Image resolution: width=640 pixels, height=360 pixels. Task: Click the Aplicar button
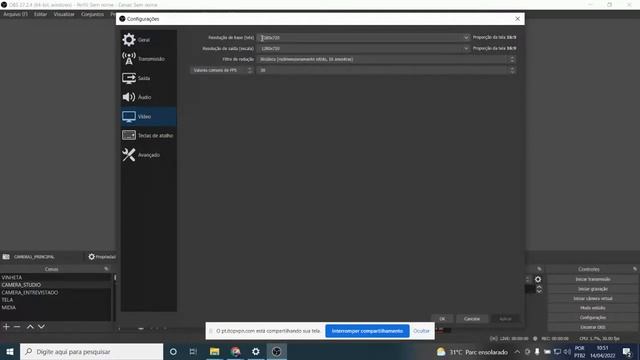click(x=505, y=319)
